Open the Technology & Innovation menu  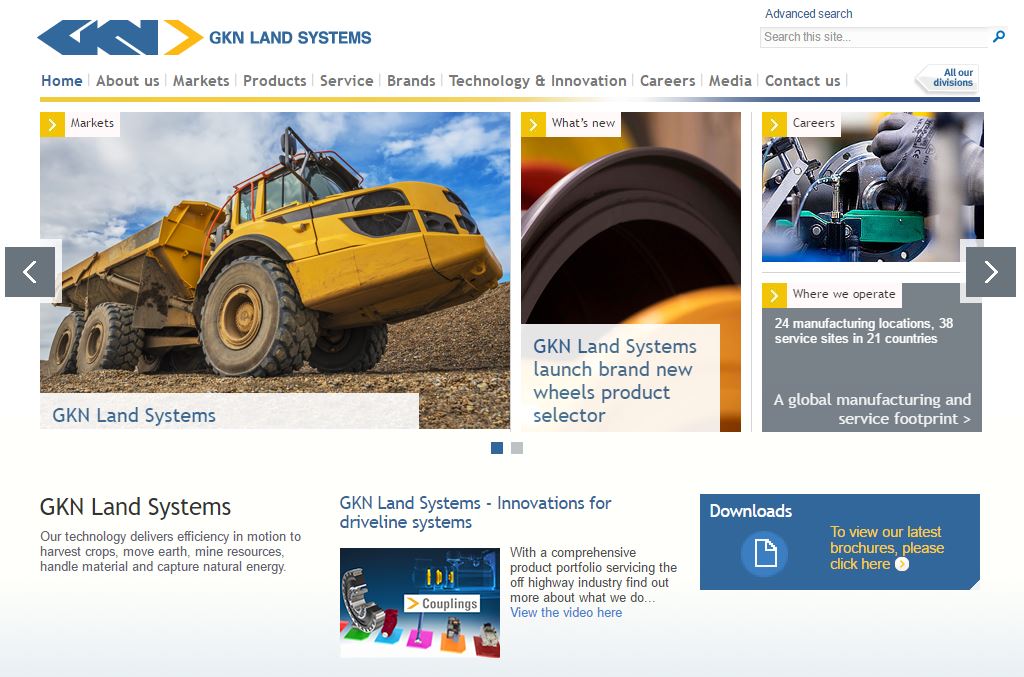coord(537,81)
